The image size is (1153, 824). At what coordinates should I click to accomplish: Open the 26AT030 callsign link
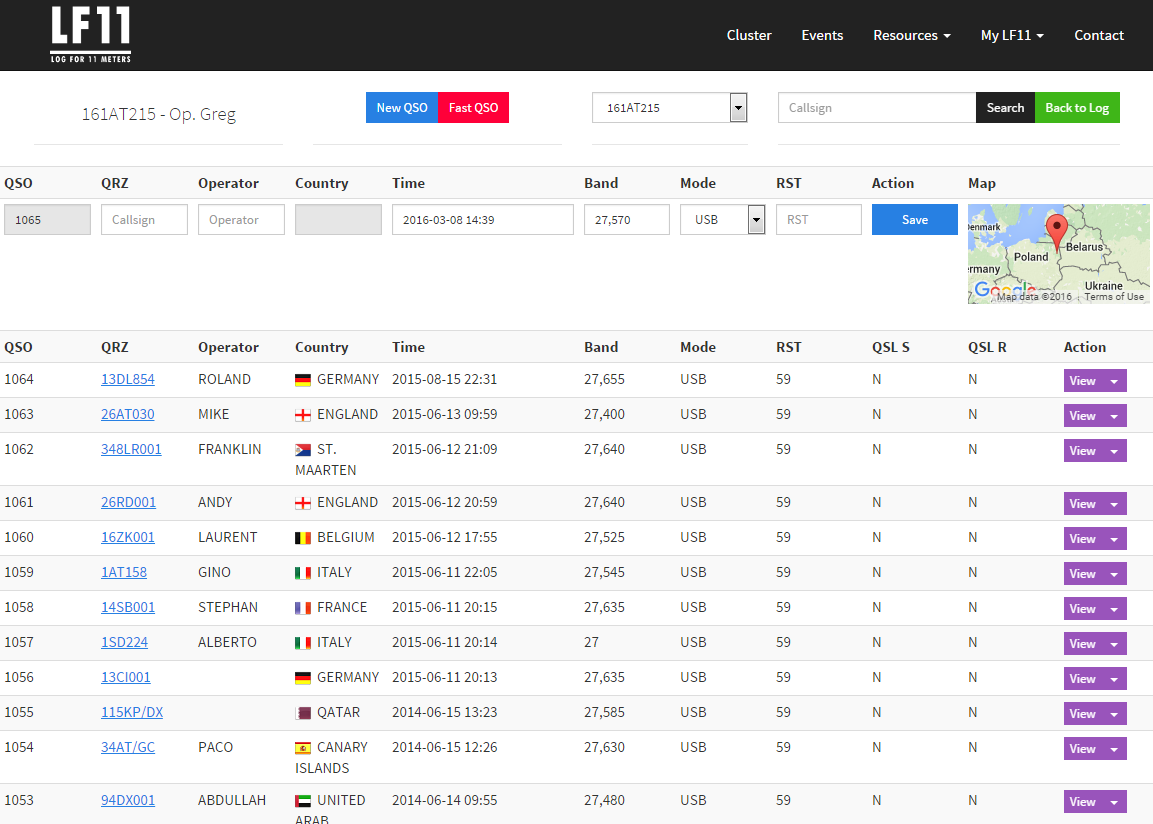pyautogui.click(x=128, y=414)
